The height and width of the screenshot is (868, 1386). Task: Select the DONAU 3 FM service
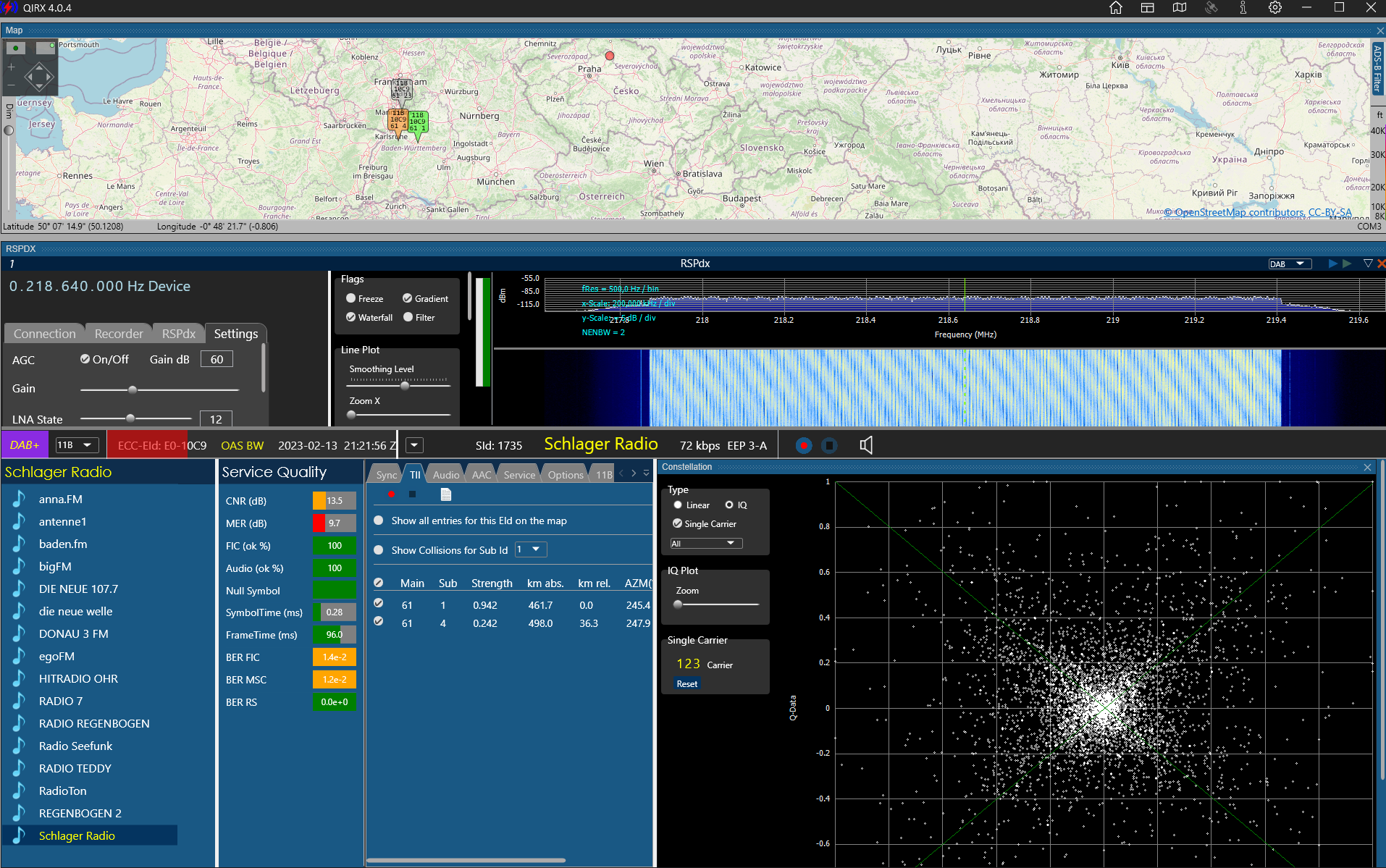[74, 633]
